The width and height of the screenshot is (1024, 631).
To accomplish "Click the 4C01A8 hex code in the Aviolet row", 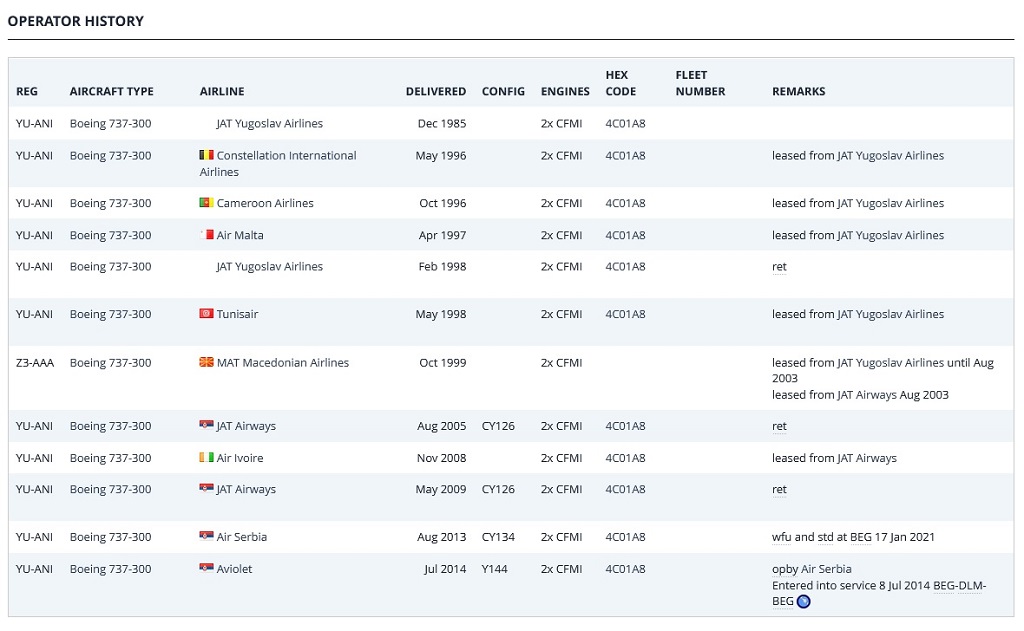I will tap(625, 569).
